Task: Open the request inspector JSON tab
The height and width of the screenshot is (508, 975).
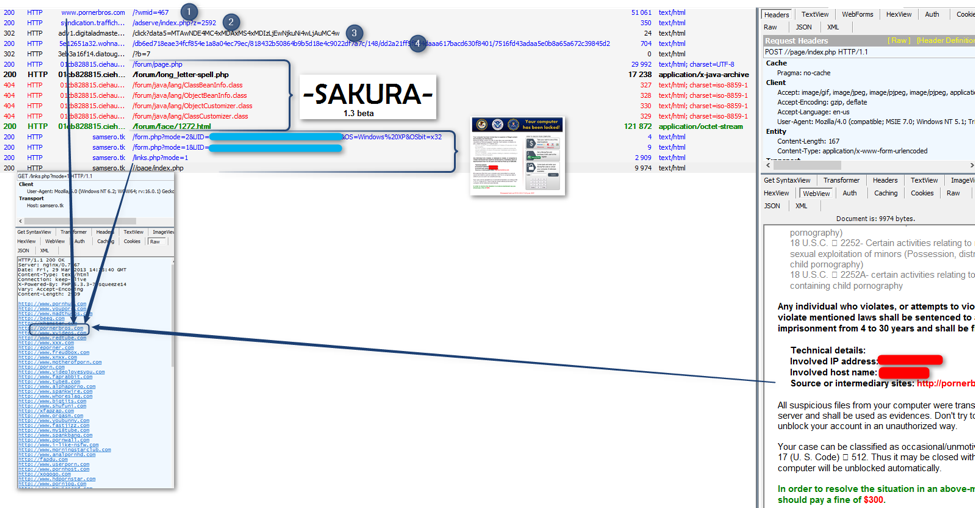Action: (803, 27)
